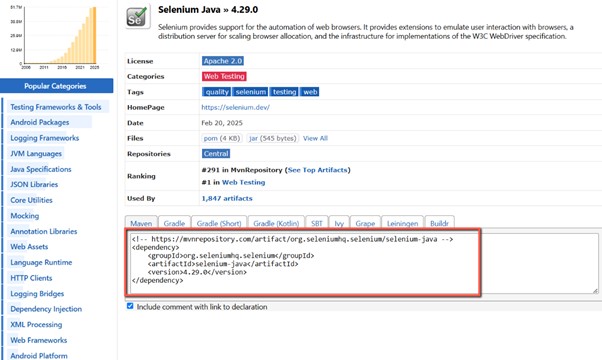This screenshot has height=360, width=602.
Task: Open the View All files link
Action: (x=315, y=138)
